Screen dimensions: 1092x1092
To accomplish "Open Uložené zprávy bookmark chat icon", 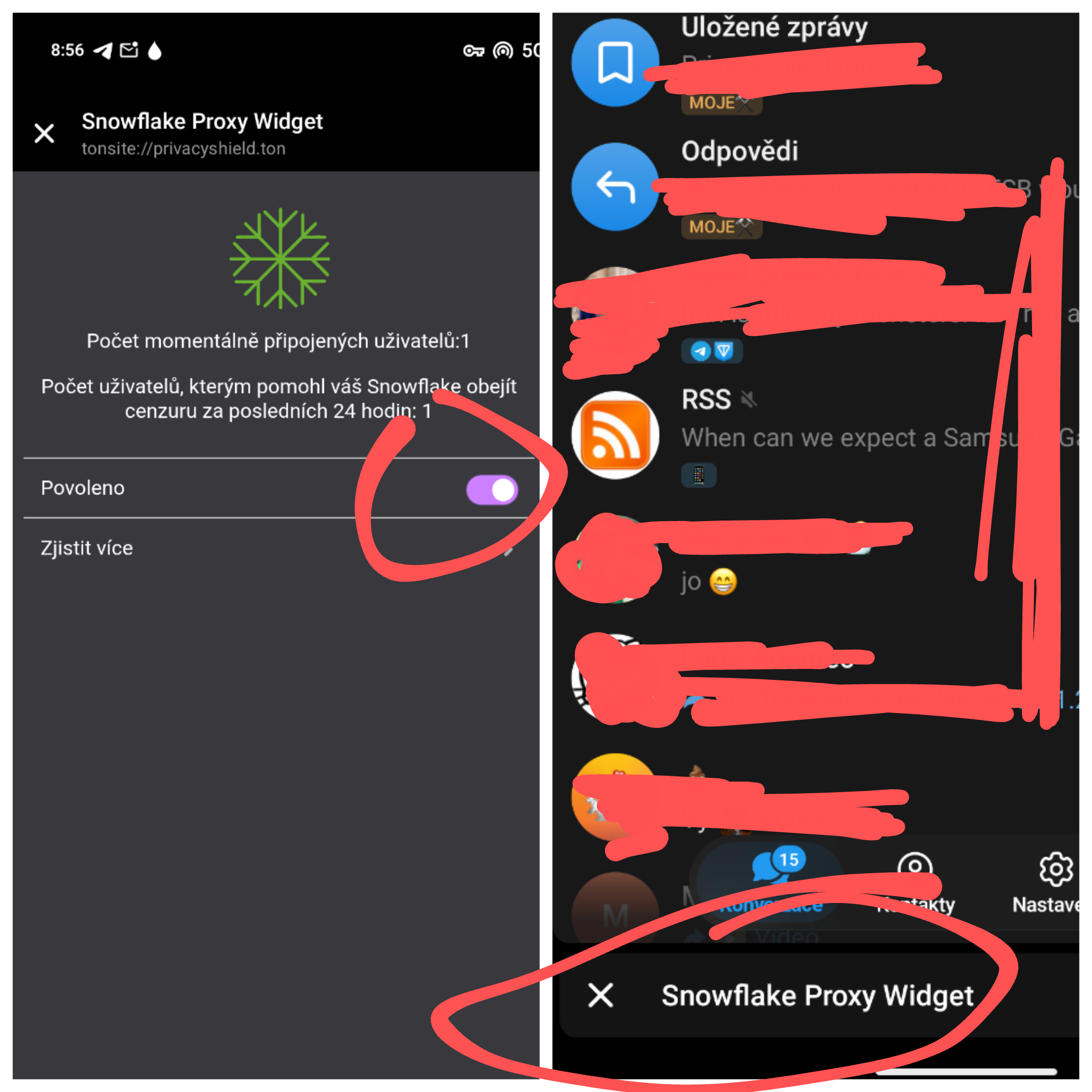I will tap(615, 63).
